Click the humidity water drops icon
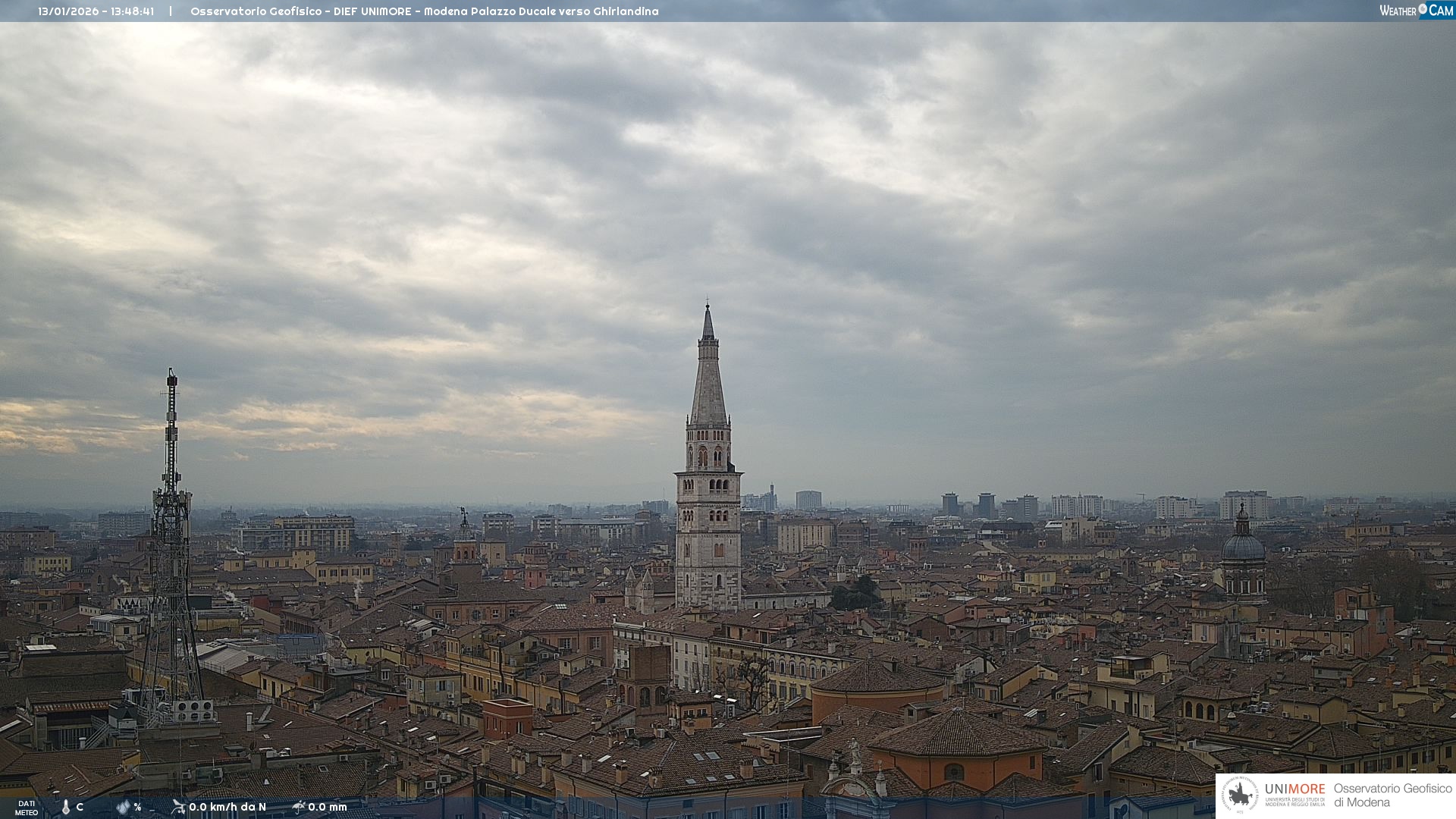The height and width of the screenshot is (819, 1456). tap(123, 807)
